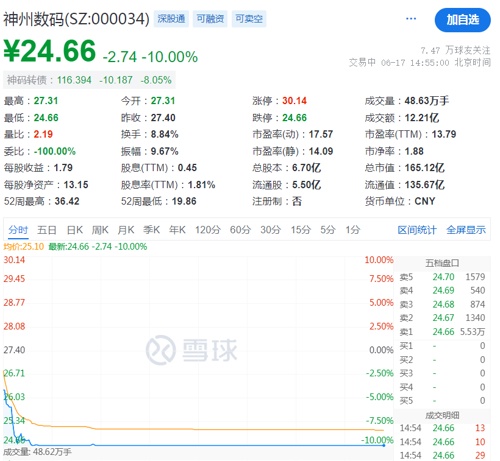Click the 五档盘口 order book header
The width and height of the screenshot is (500, 461).
[x=442, y=263]
